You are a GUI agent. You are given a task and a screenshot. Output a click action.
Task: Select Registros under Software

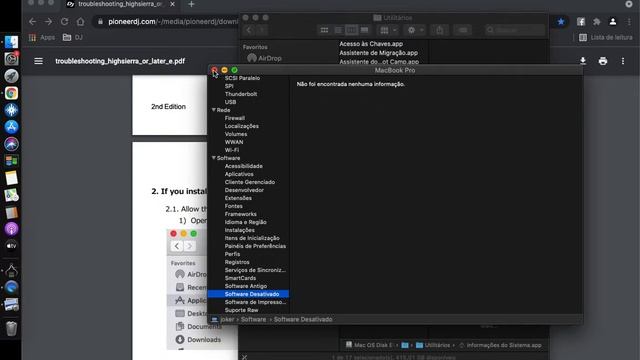(237, 262)
